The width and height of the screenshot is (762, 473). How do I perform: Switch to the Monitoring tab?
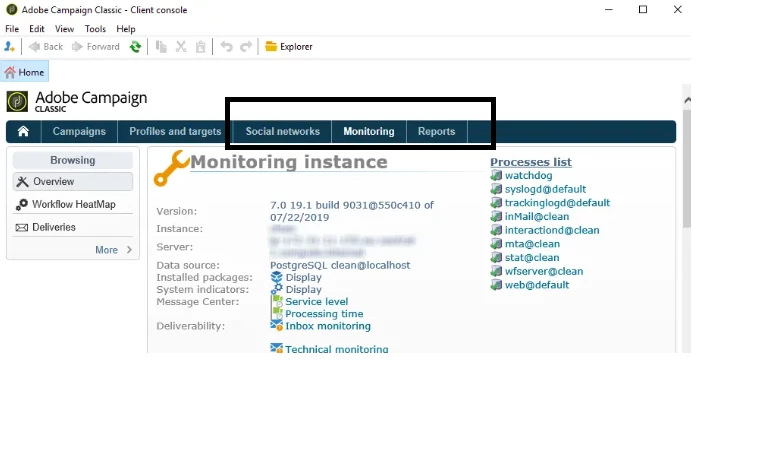[369, 131]
